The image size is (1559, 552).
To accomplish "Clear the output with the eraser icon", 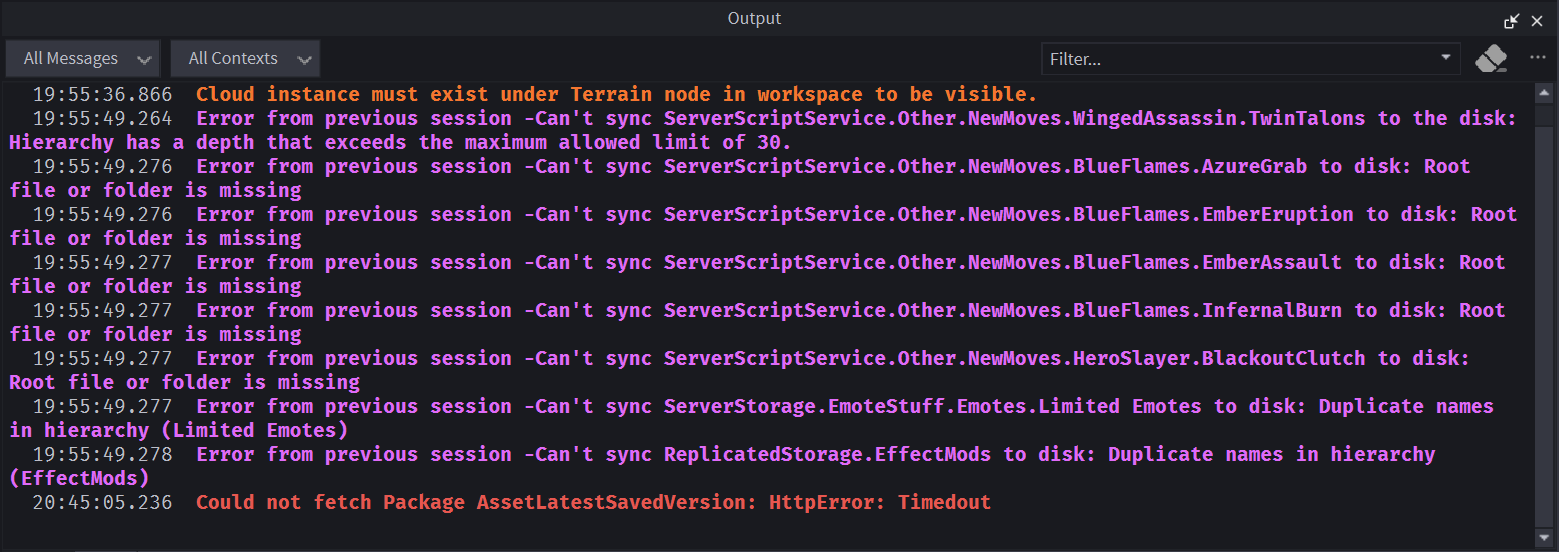I will [x=1491, y=58].
